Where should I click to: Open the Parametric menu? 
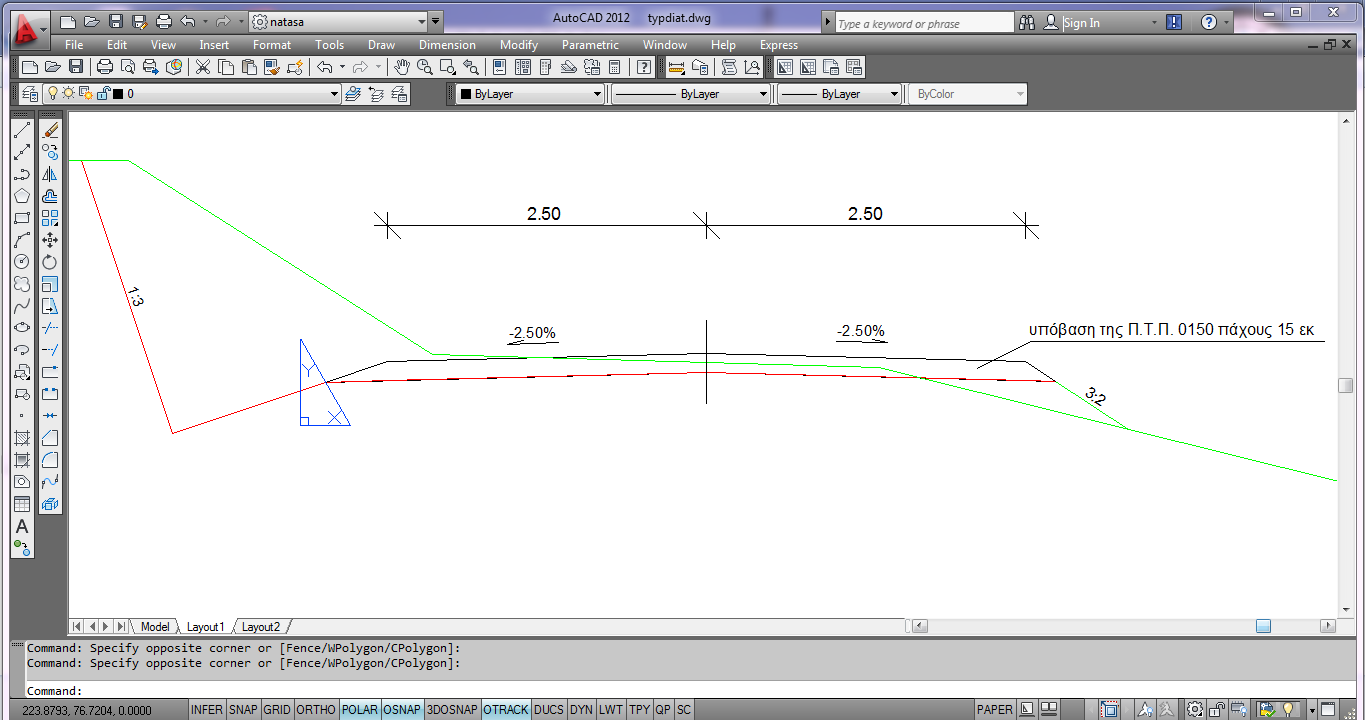click(x=590, y=45)
